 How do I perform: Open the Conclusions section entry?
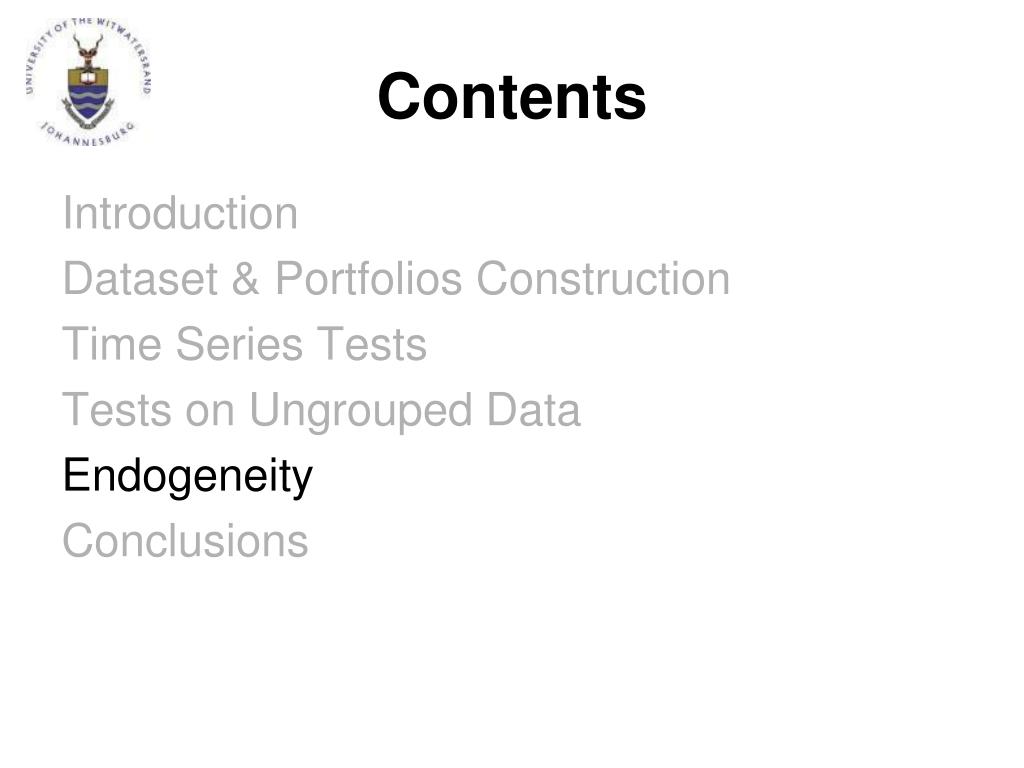(x=185, y=541)
